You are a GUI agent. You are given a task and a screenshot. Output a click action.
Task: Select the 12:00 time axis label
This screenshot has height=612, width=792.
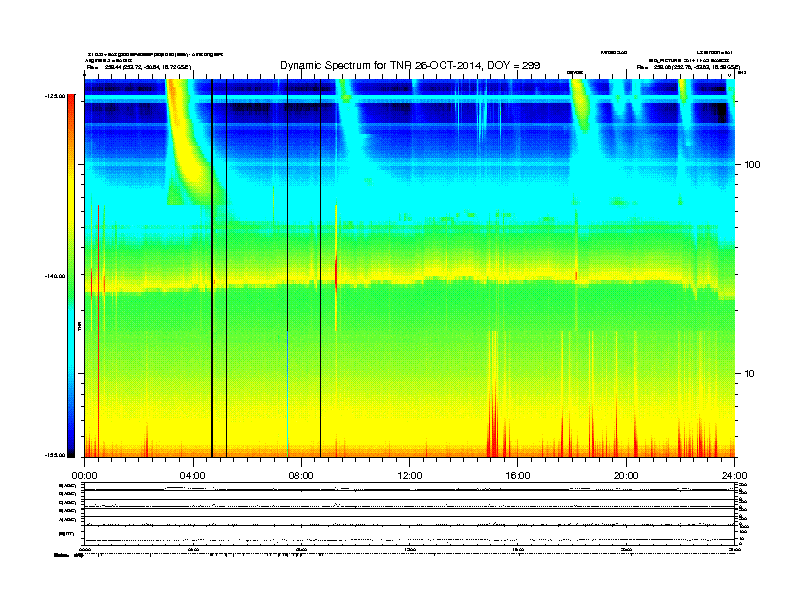tap(410, 476)
